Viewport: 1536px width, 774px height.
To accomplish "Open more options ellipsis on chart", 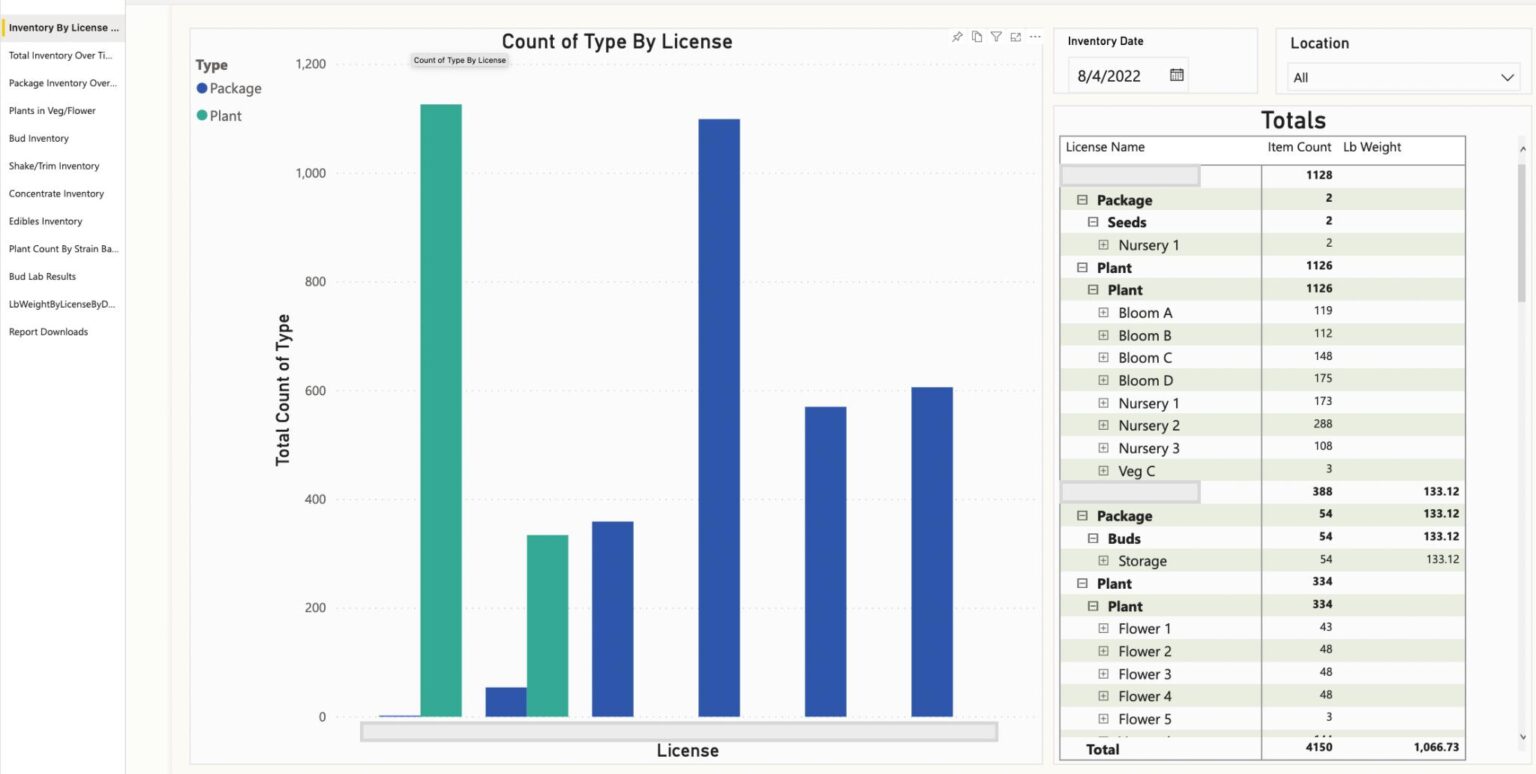I will point(1035,37).
